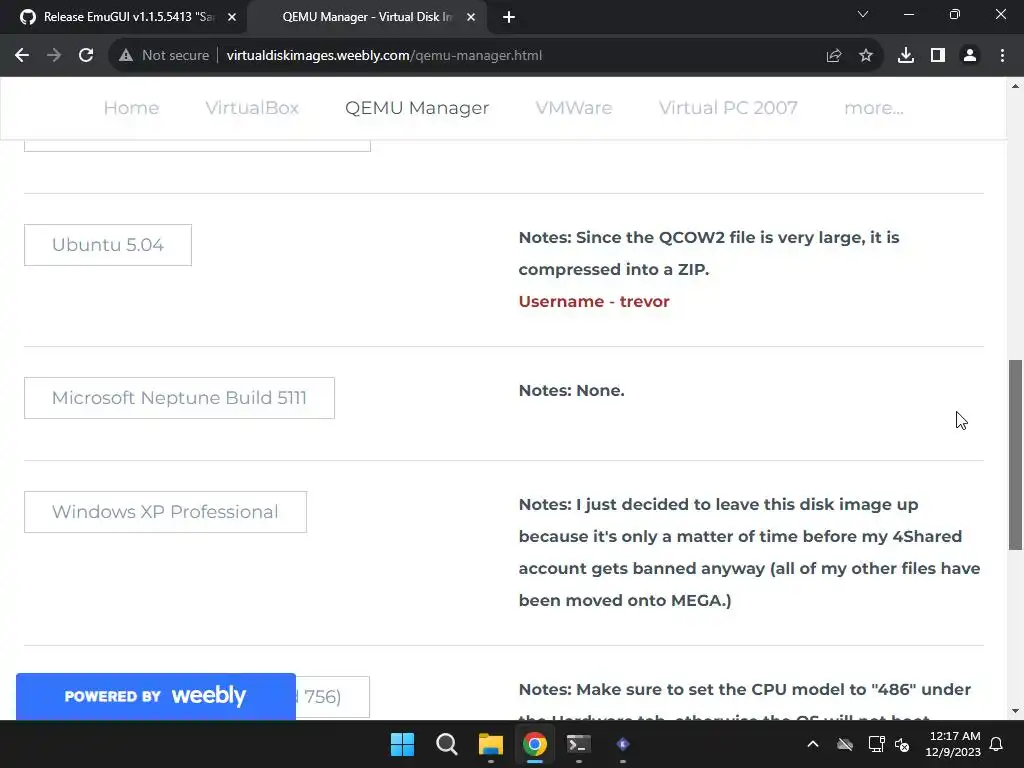Image resolution: width=1024 pixels, height=768 pixels.
Task: Download the Ubuntu 5.04 image
Action: click(x=108, y=245)
